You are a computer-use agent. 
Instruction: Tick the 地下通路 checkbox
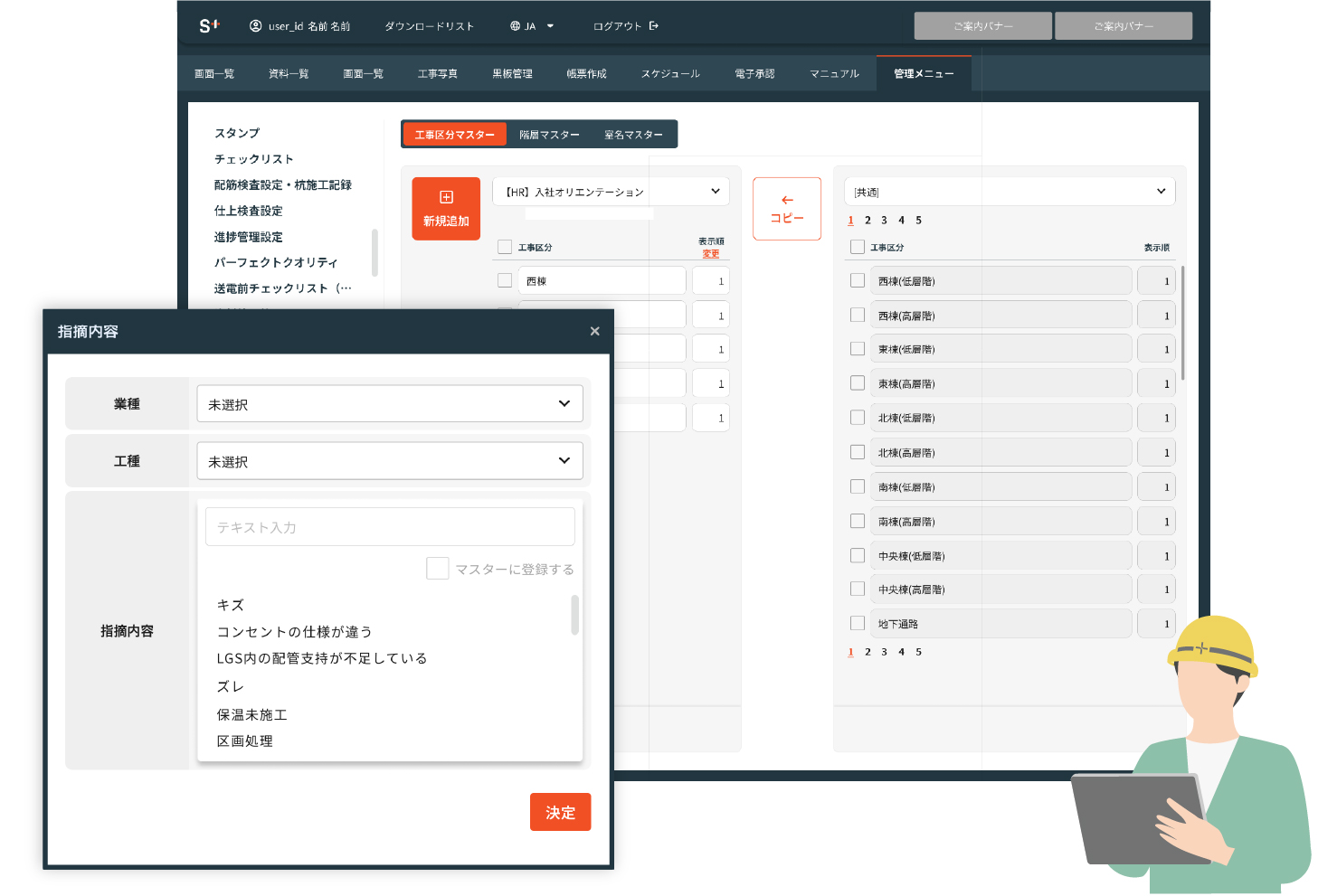click(x=858, y=623)
